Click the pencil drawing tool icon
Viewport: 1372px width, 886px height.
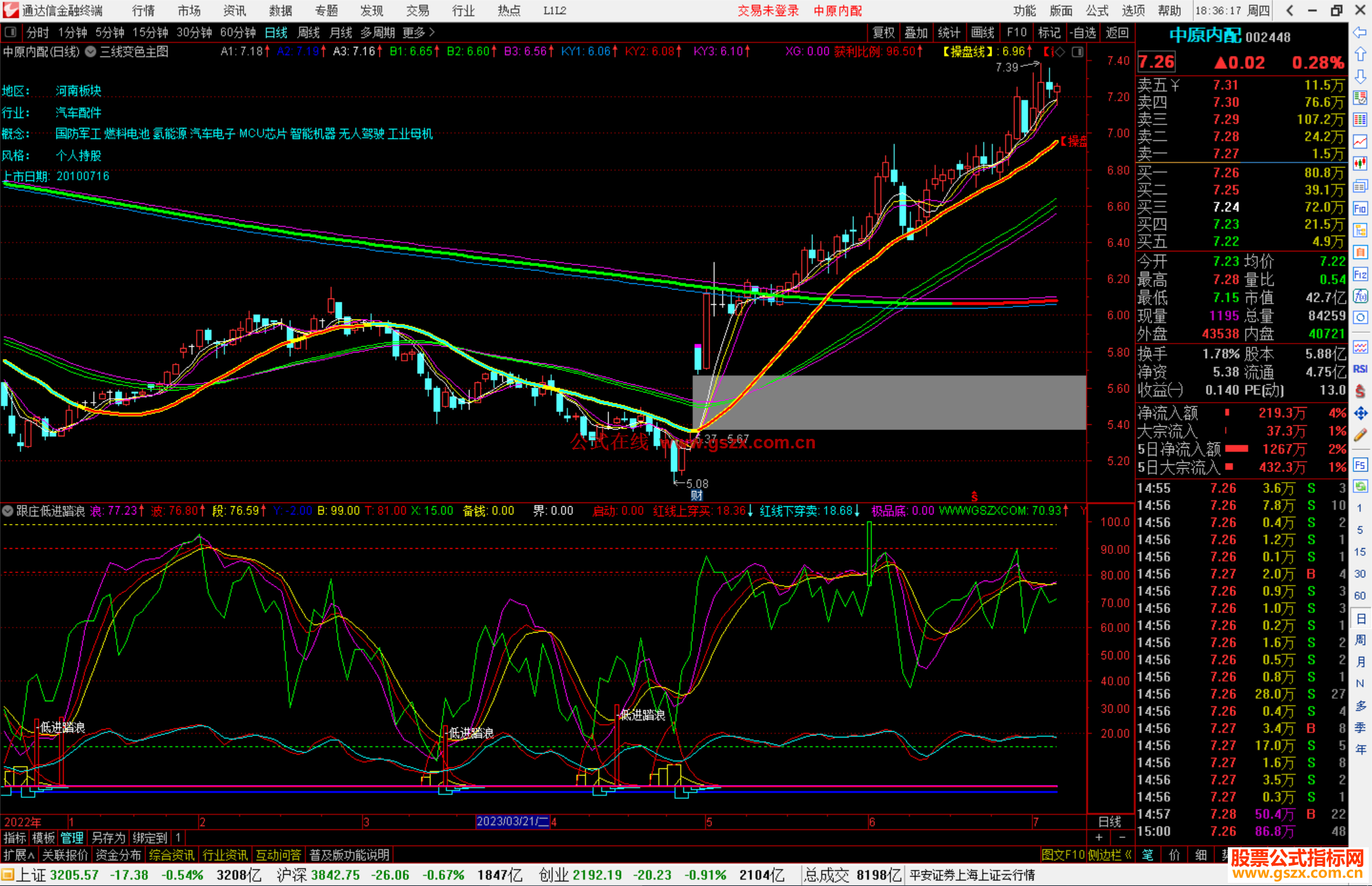point(1360,435)
